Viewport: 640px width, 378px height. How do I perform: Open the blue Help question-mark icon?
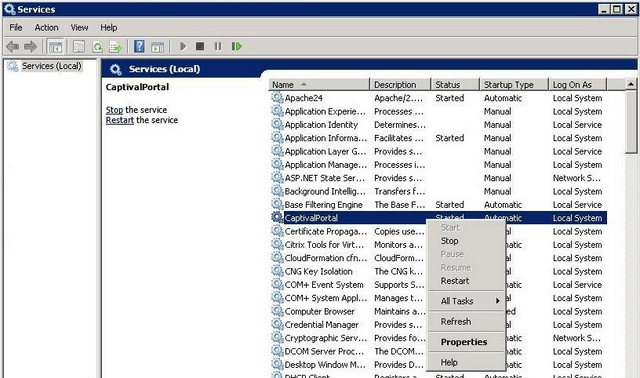click(139, 47)
